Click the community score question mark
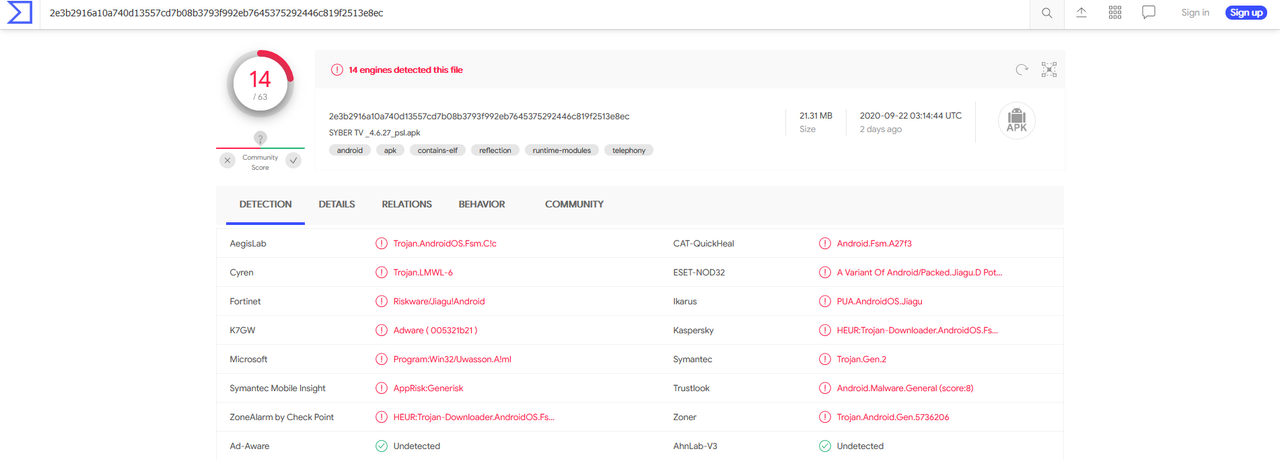Image resolution: width=1280 pixels, height=460 pixels. coord(260,138)
